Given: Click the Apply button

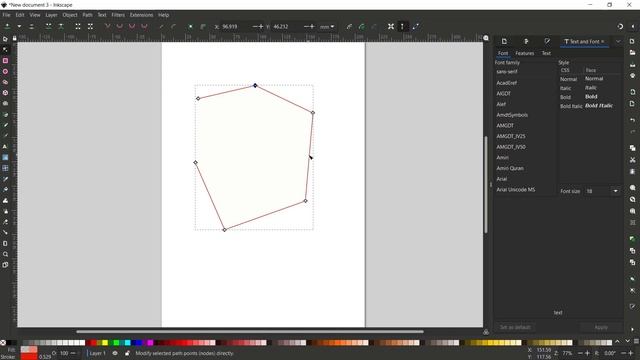Looking at the screenshot, I should tap(601, 327).
